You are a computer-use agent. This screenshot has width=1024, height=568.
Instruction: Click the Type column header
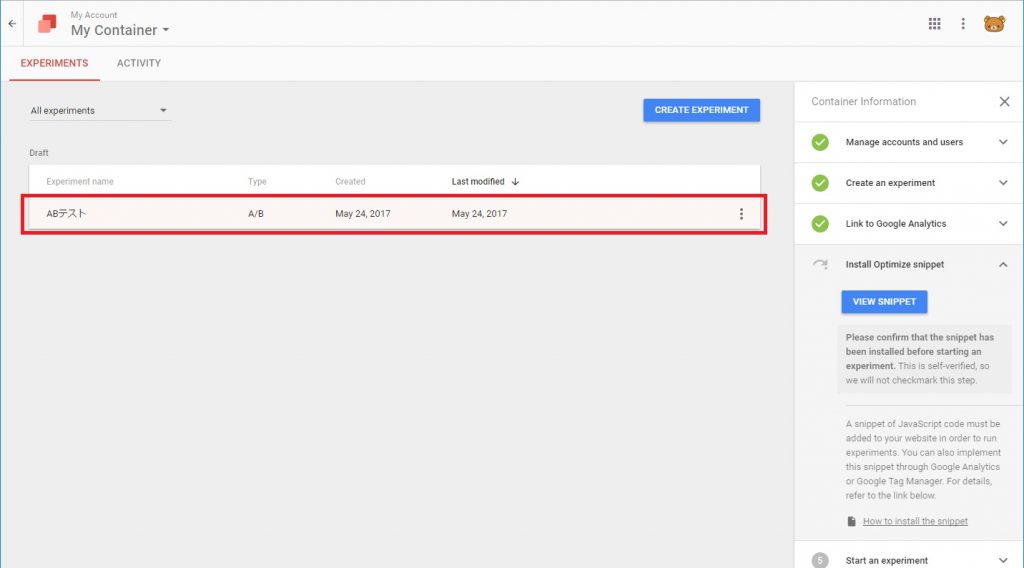click(257, 181)
